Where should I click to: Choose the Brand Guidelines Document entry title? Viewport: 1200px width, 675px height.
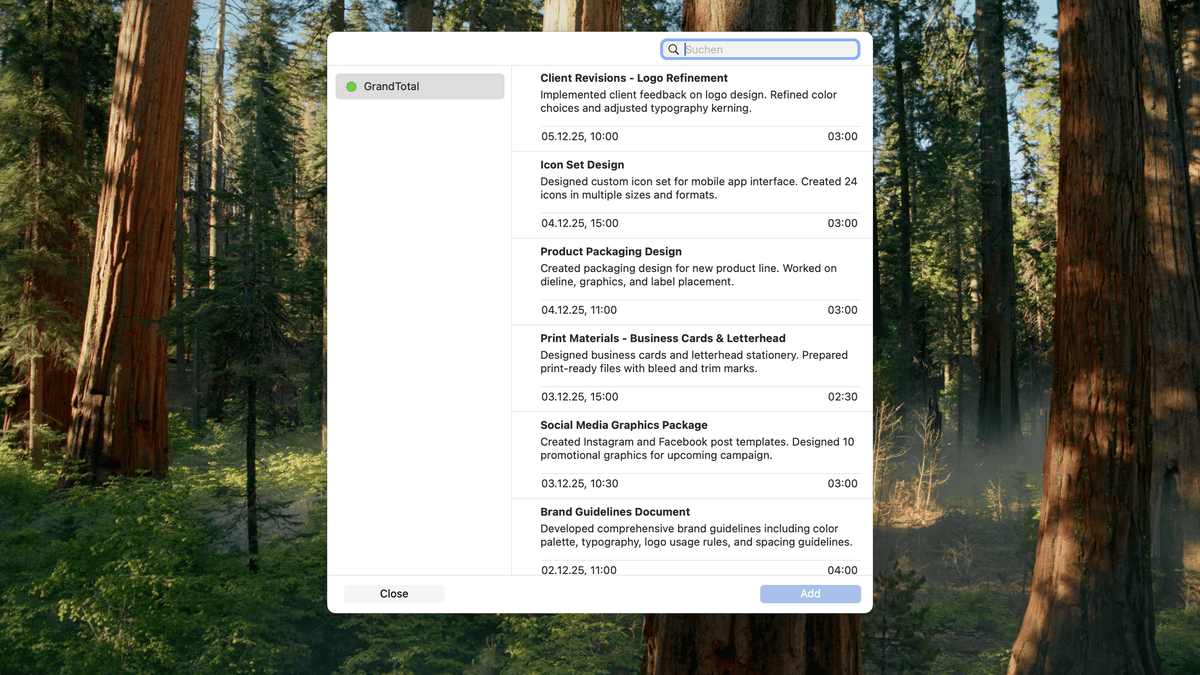614,512
